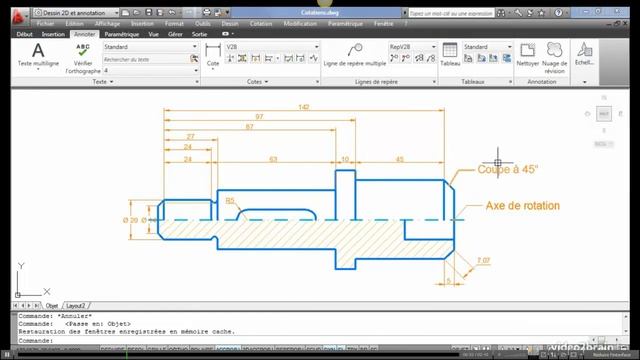Click the add leader icon under RepV2B
The image size is (640, 360).
(394, 58)
